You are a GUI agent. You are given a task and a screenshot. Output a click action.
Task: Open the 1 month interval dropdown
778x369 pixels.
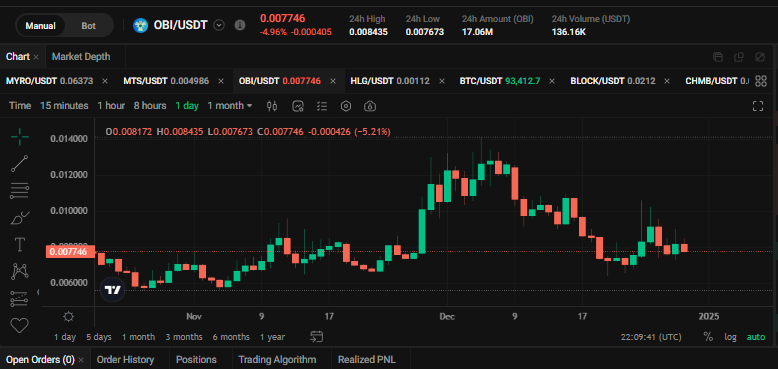point(230,106)
